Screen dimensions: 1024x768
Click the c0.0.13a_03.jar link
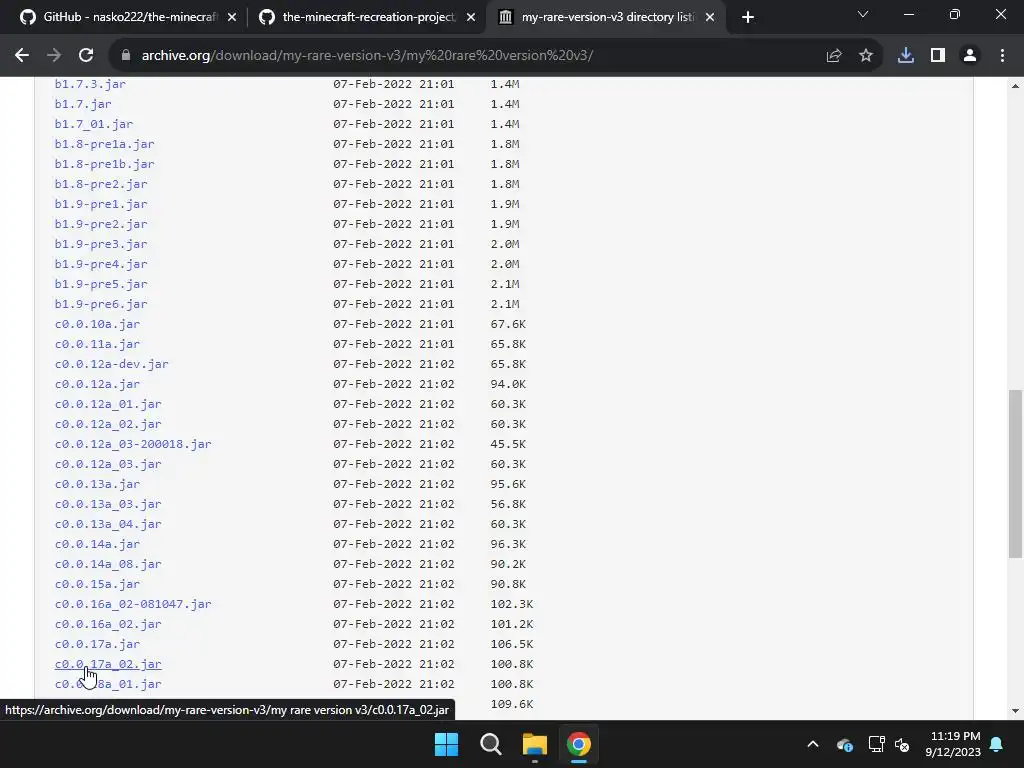tap(108, 504)
